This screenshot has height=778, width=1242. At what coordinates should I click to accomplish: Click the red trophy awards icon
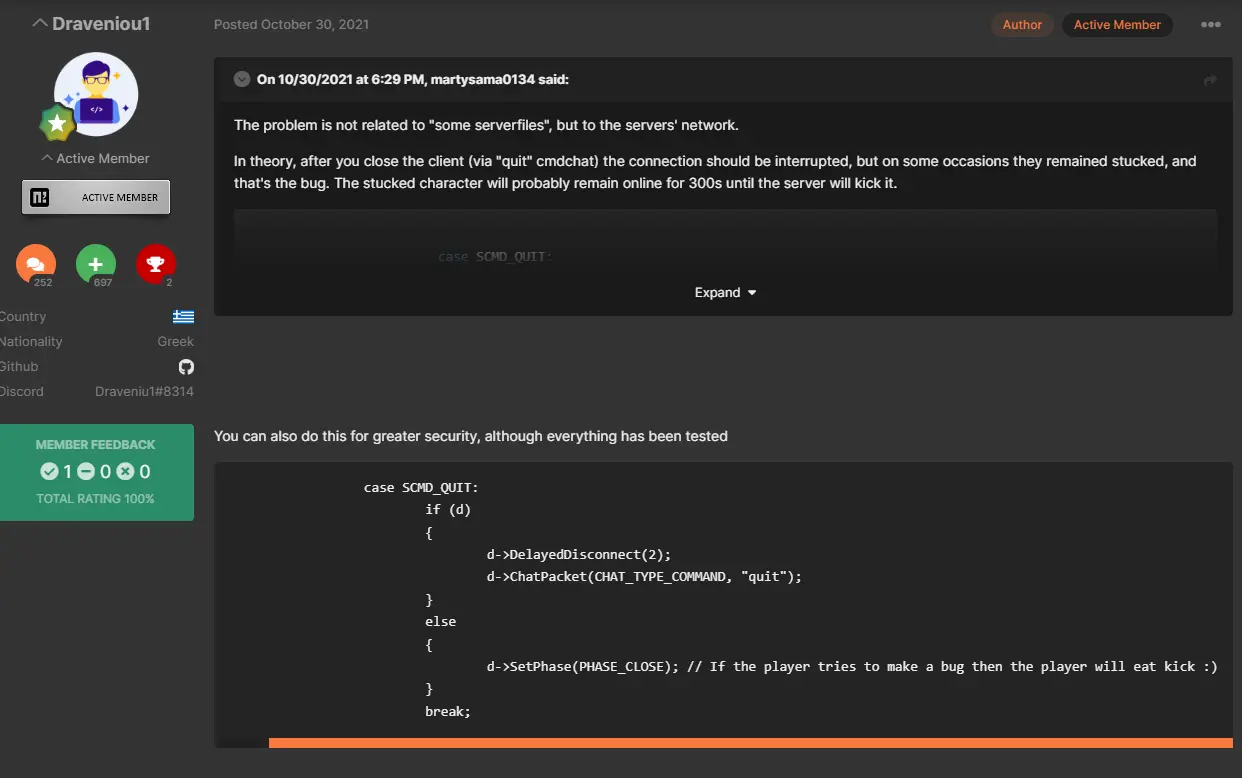click(155, 264)
